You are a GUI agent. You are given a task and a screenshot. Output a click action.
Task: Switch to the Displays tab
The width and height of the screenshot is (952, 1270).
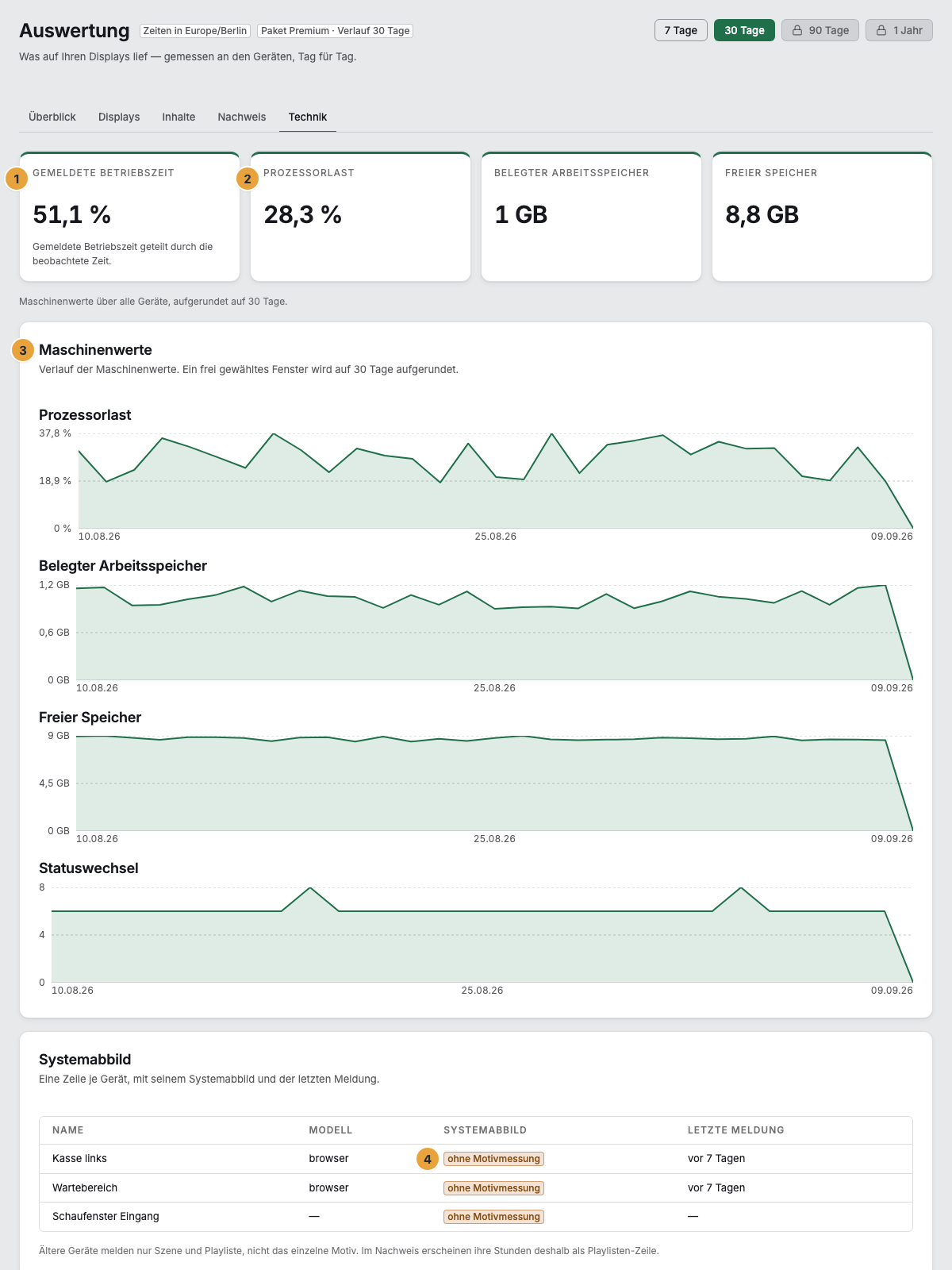[x=119, y=117]
